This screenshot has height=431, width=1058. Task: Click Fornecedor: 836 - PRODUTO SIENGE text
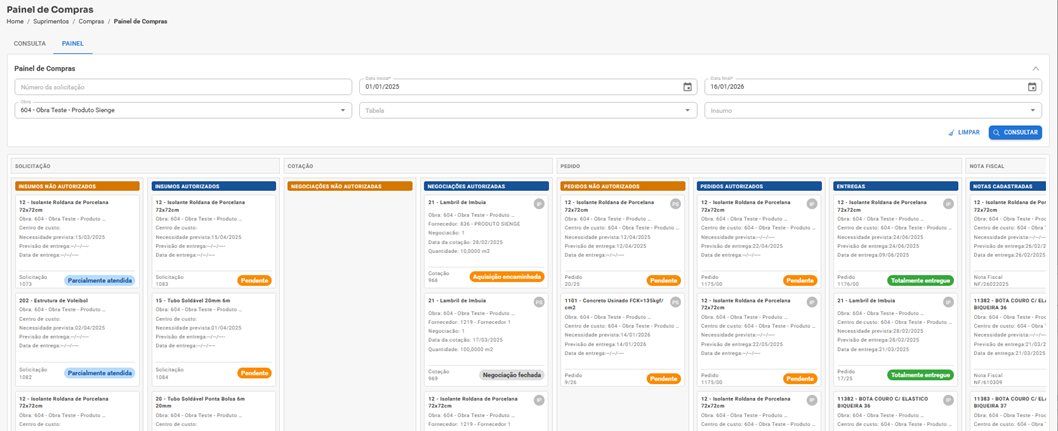click(x=474, y=224)
